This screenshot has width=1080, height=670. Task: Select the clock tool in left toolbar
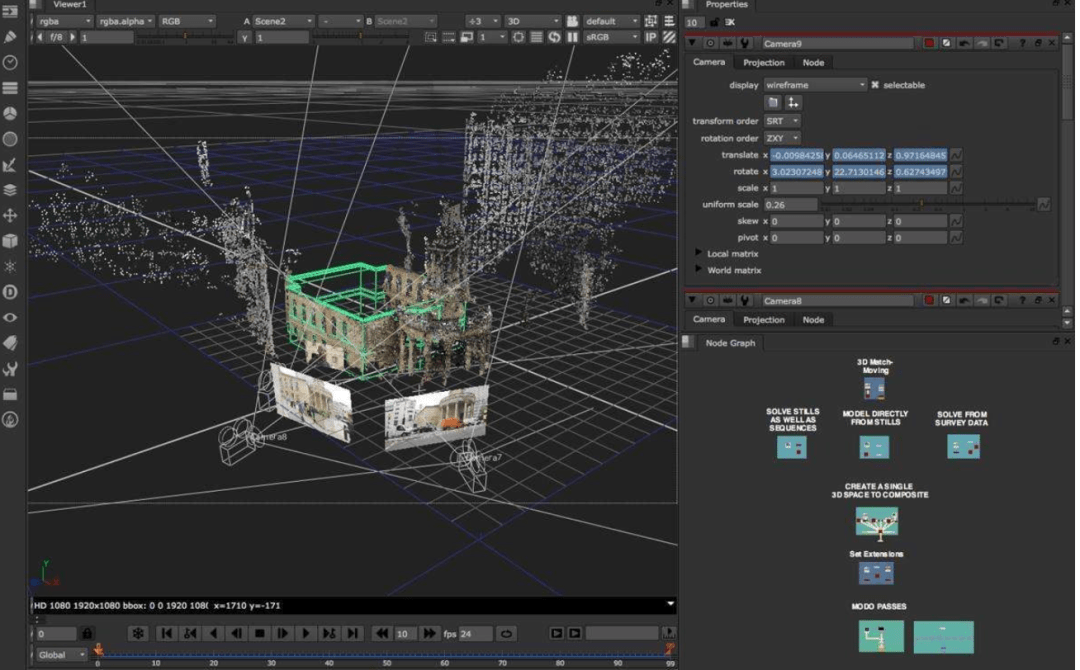pos(10,62)
